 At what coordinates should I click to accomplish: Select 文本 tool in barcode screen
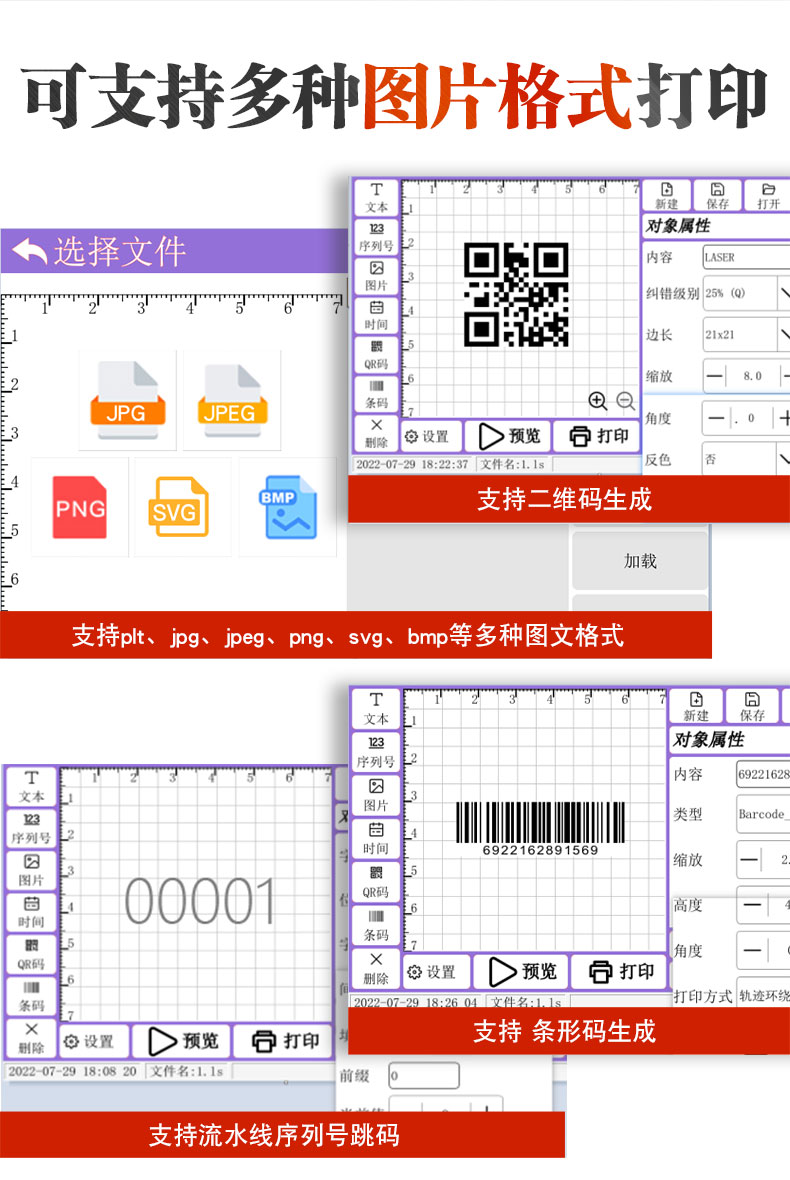tap(375, 708)
